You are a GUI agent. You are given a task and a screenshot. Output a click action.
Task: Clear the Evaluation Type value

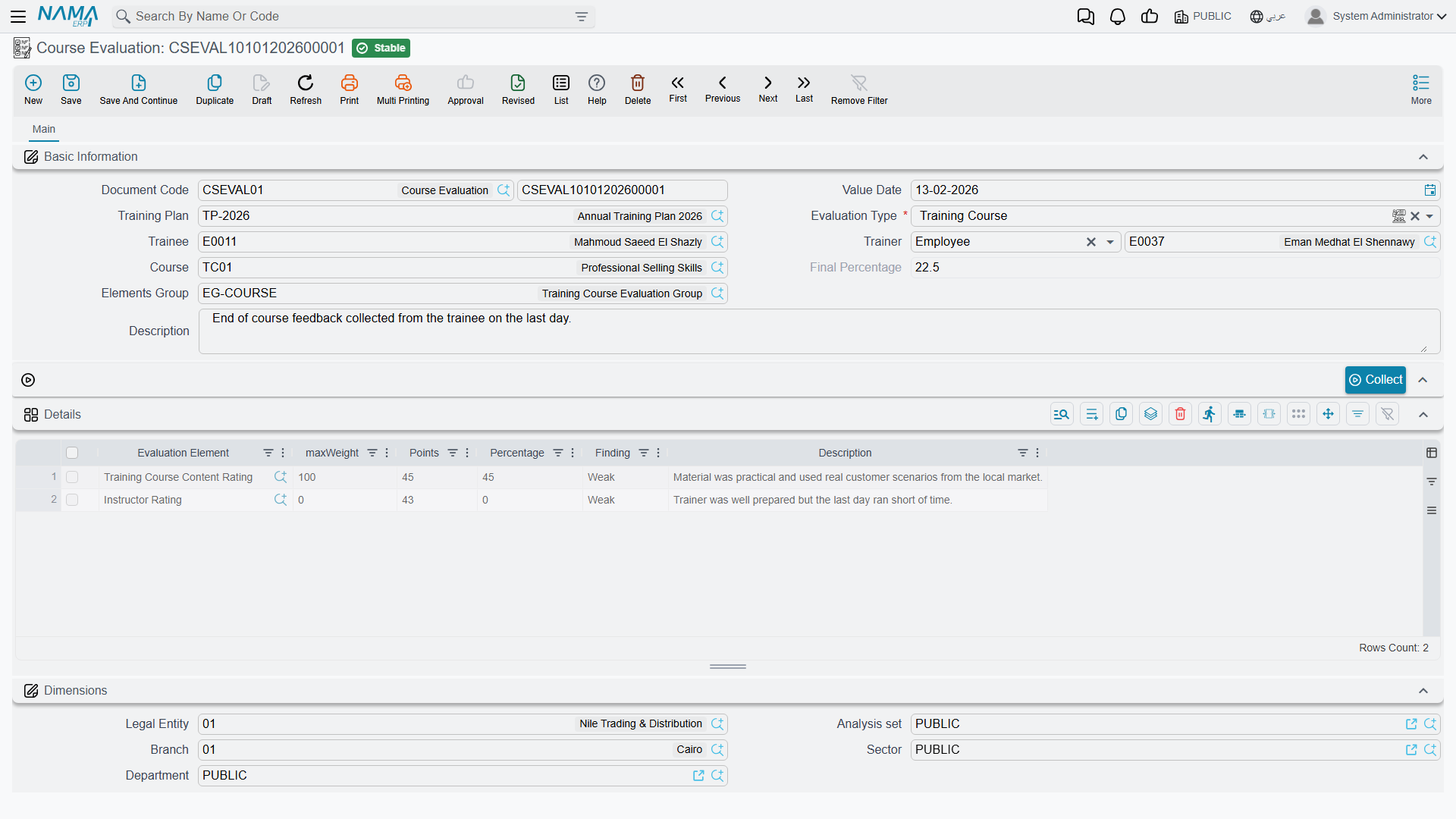tap(1415, 216)
